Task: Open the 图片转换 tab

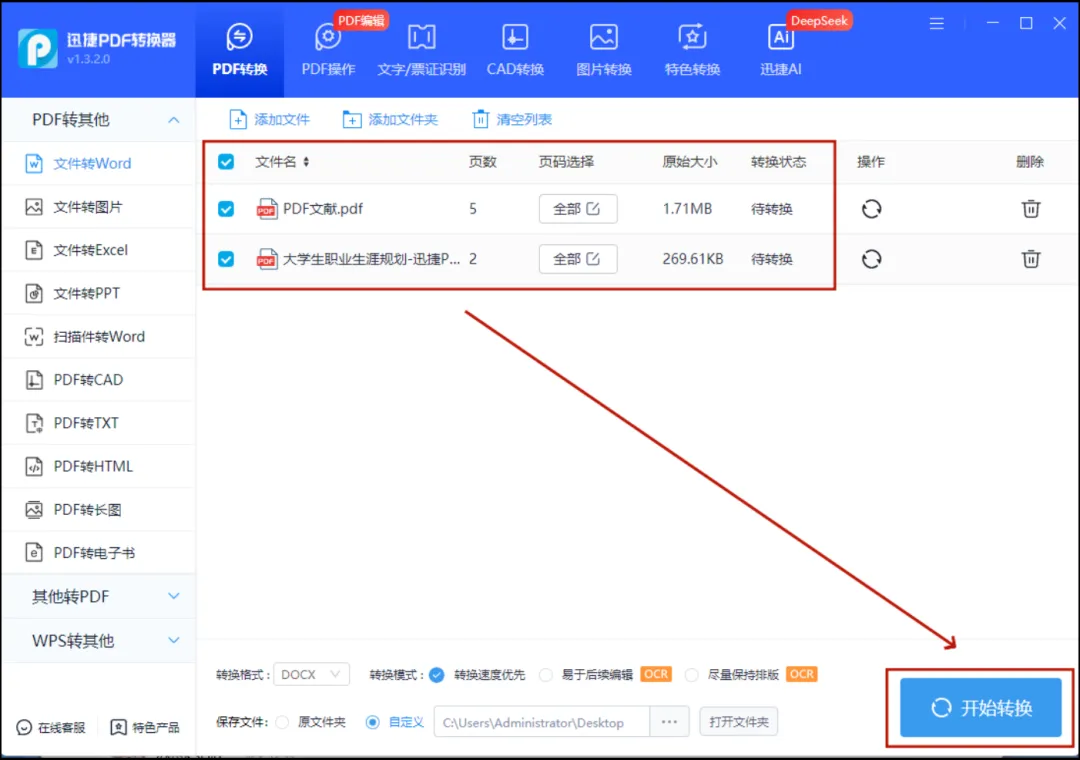Action: 603,50
